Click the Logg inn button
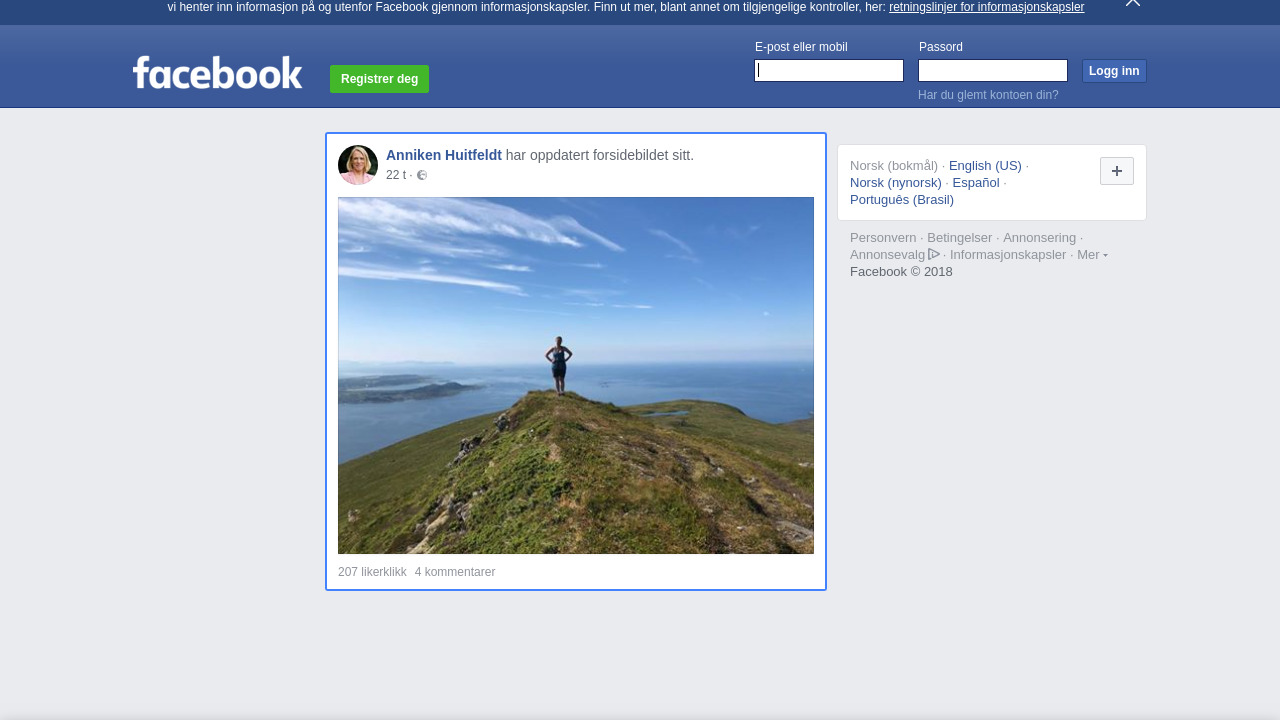This screenshot has width=1280, height=720. [x=1113, y=71]
